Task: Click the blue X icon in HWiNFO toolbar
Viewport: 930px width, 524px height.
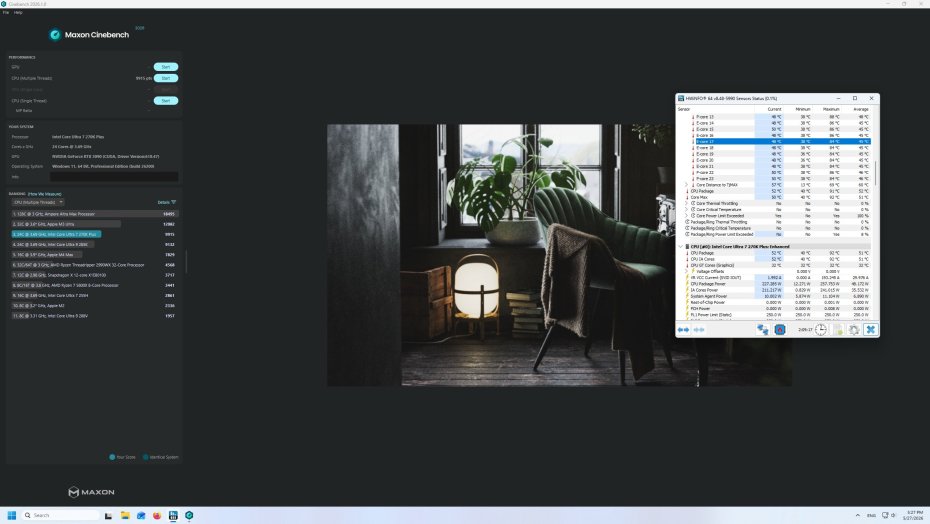Action: click(x=871, y=330)
